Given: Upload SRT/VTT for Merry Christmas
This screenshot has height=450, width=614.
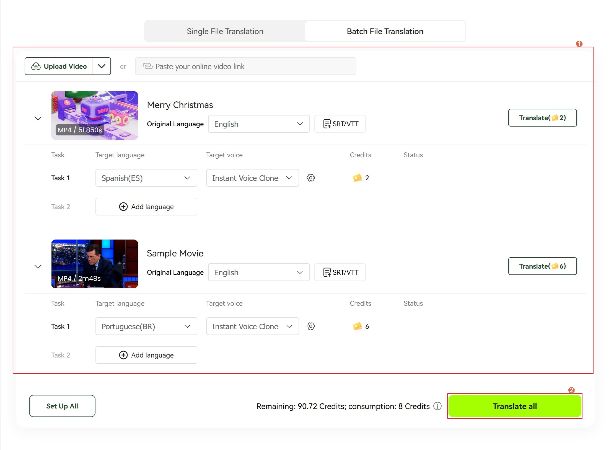Looking at the screenshot, I should click(340, 124).
